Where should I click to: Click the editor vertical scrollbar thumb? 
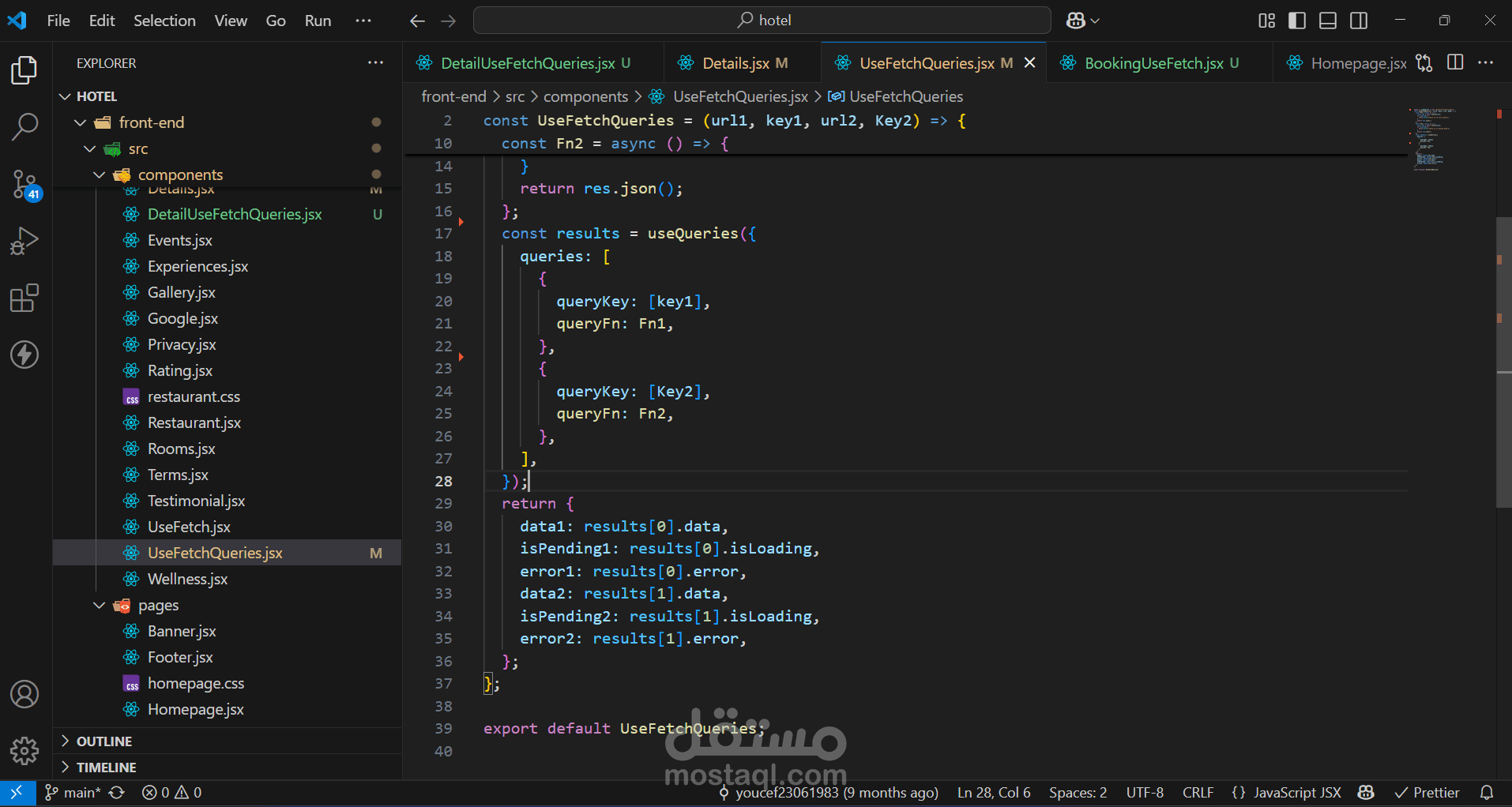tap(1503, 362)
